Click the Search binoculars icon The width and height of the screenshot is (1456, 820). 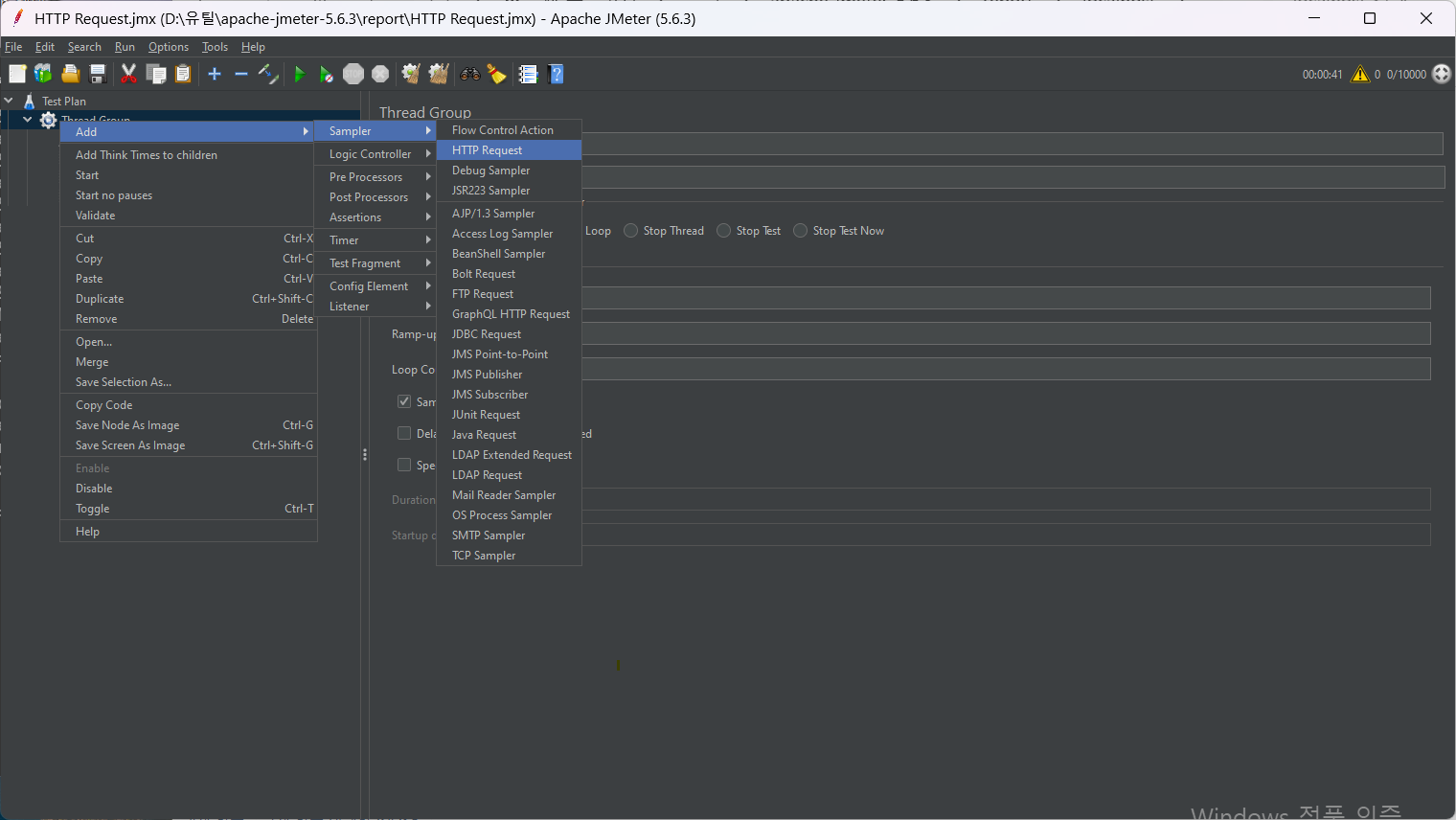470,74
